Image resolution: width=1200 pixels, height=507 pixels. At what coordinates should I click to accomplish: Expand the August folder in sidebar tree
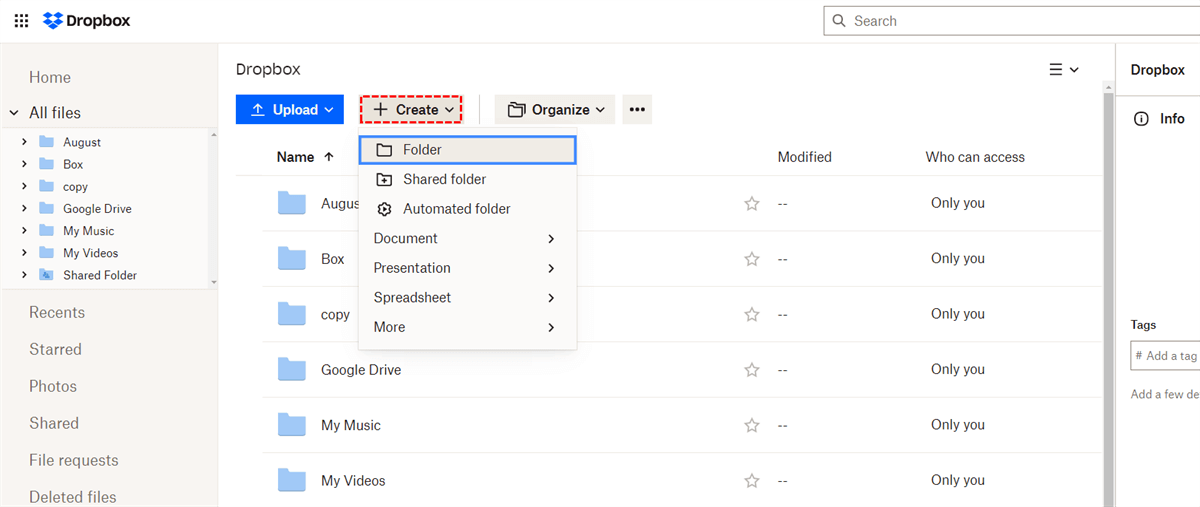click(24, 142)
